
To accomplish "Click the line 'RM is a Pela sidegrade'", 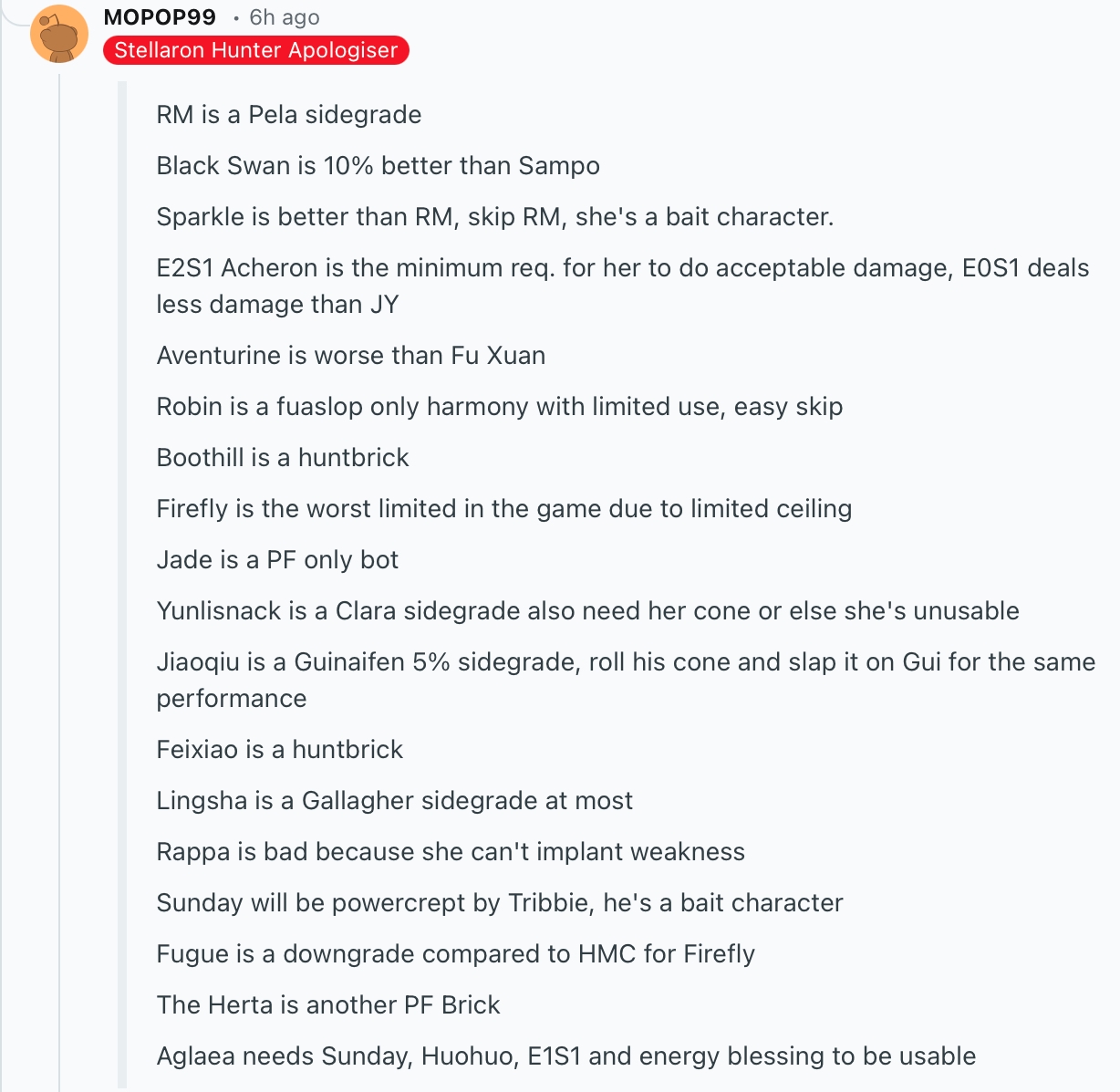I will pos(289,115).
